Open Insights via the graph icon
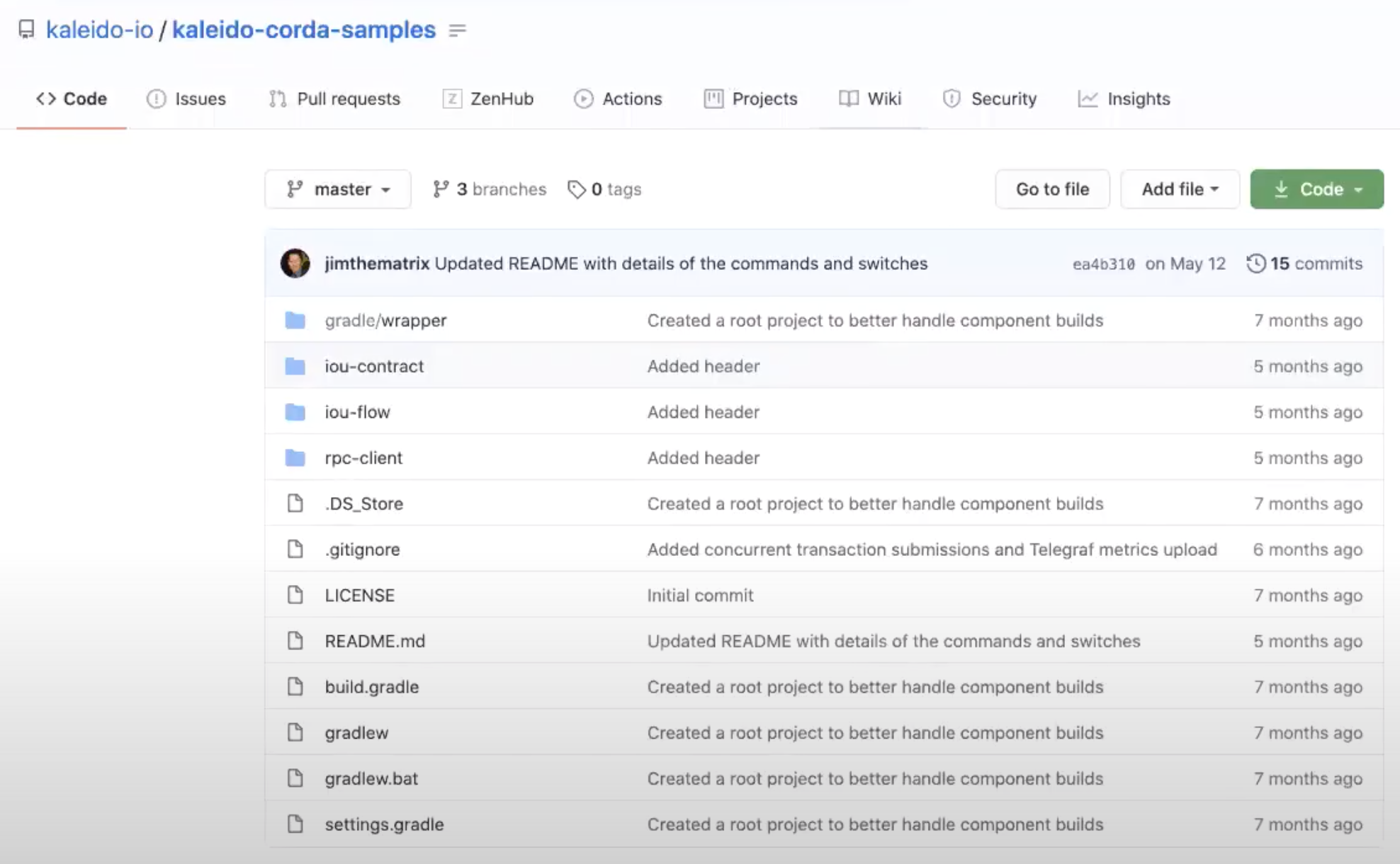The width and height of the screenshot is (1400, 864). (x=1087, y=99)
